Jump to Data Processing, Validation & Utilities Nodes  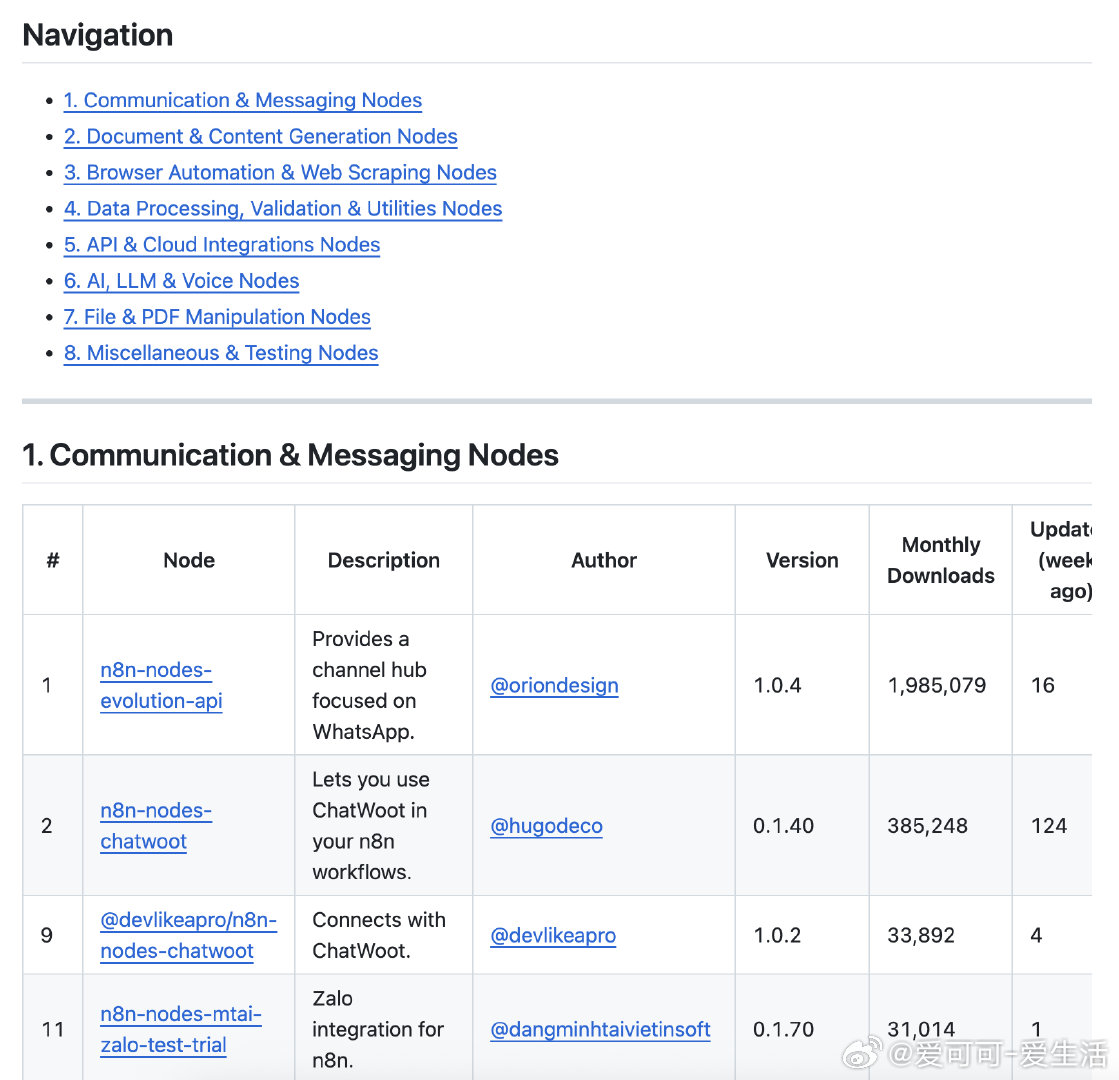(283, 208)
